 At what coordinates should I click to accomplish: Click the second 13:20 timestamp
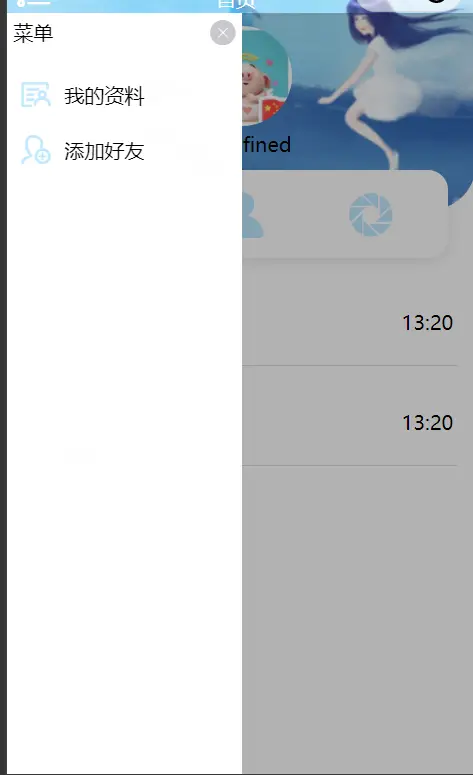click(x=428, y=423)
